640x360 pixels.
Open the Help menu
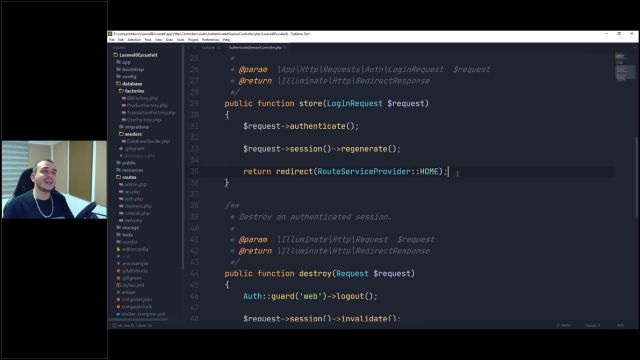(x=226, y=40)
